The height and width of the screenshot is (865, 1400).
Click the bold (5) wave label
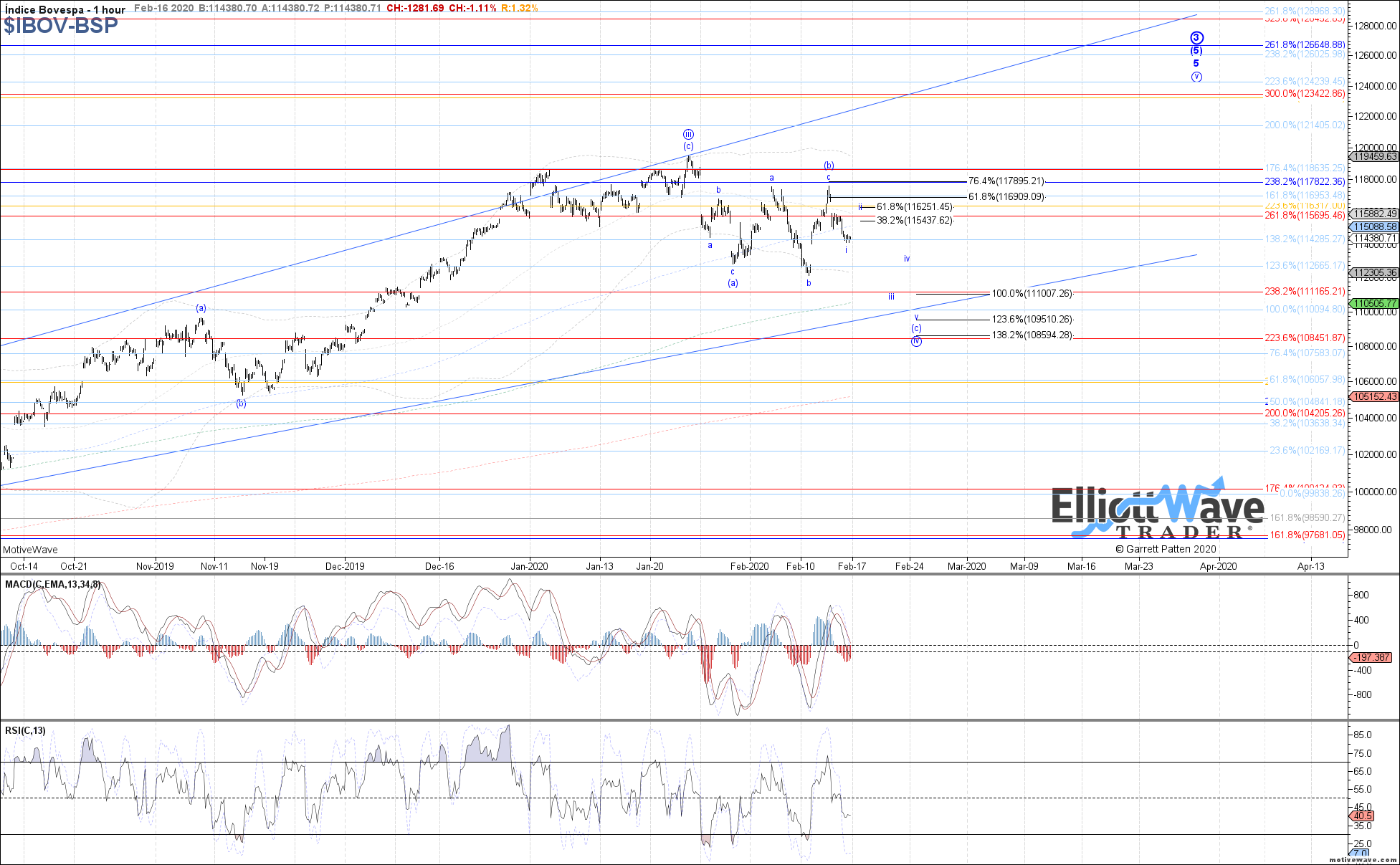[1196, 51]
